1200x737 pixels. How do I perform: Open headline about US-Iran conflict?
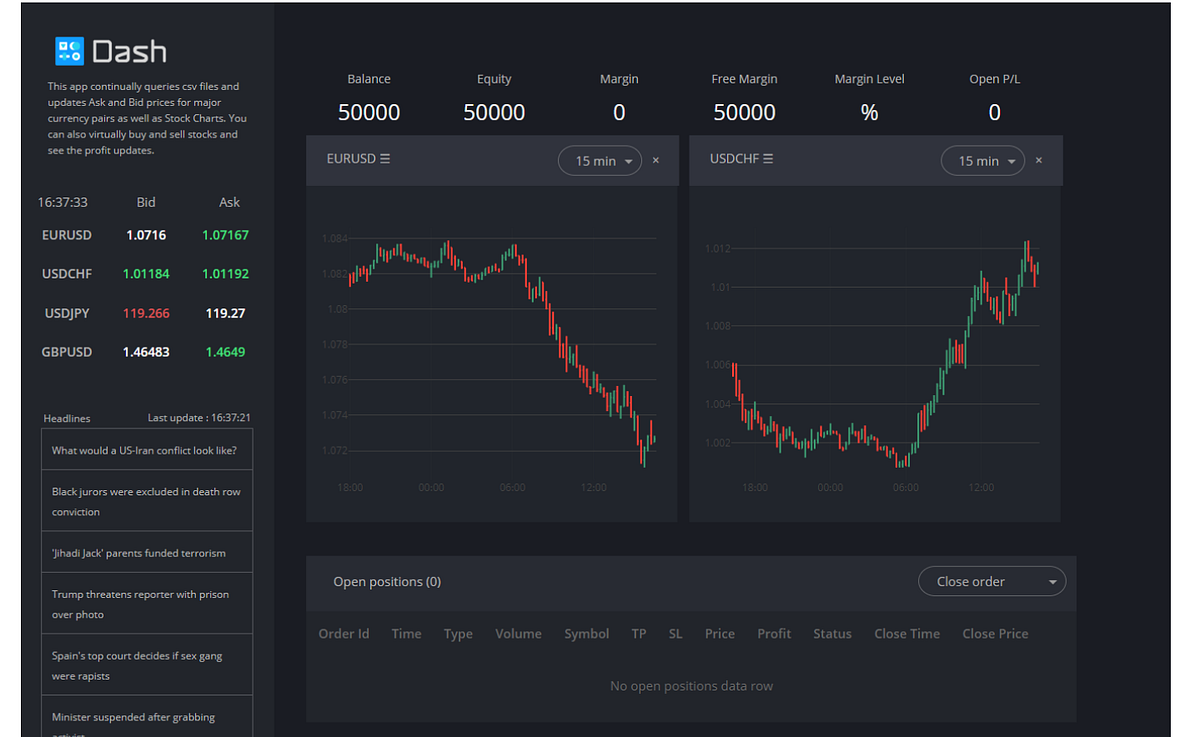click(x=146, y=450)
